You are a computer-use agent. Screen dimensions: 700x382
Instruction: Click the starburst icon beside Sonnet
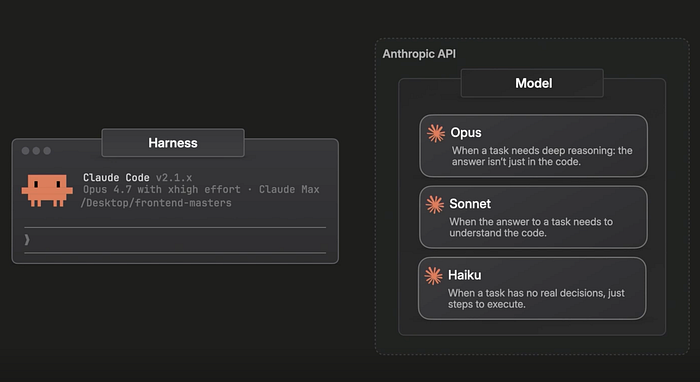[x=434, y=204]
